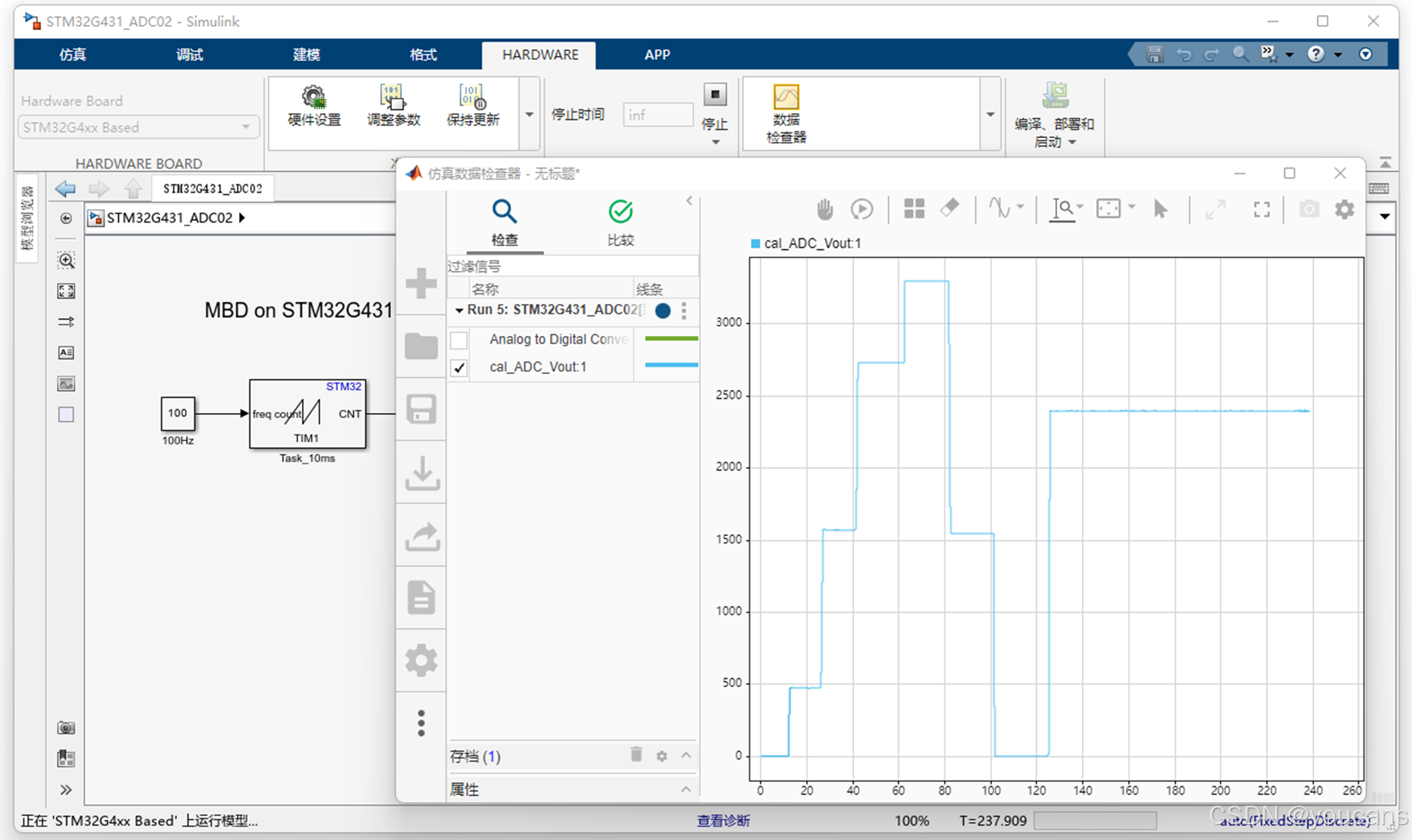Open the Hardware Board dropdown
1412x840 pixels.
138,127
